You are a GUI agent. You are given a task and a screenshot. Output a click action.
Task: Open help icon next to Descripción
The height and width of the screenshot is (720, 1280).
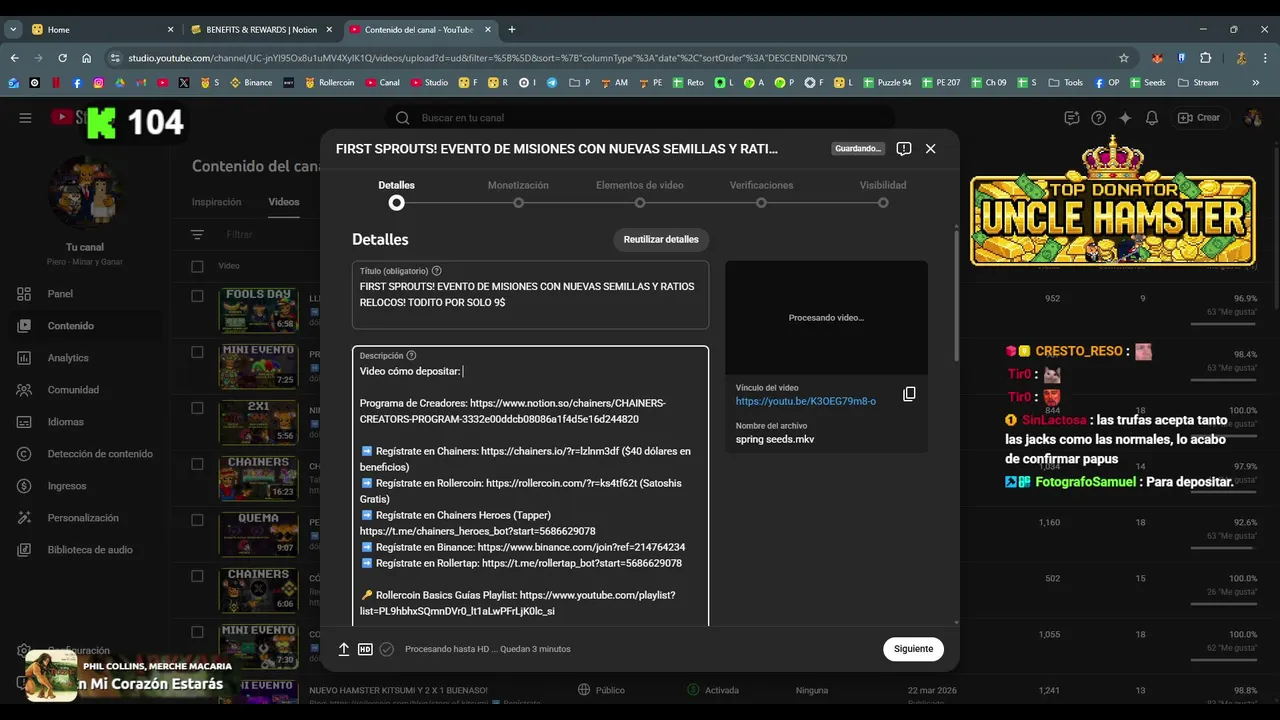tap(412, 355)
